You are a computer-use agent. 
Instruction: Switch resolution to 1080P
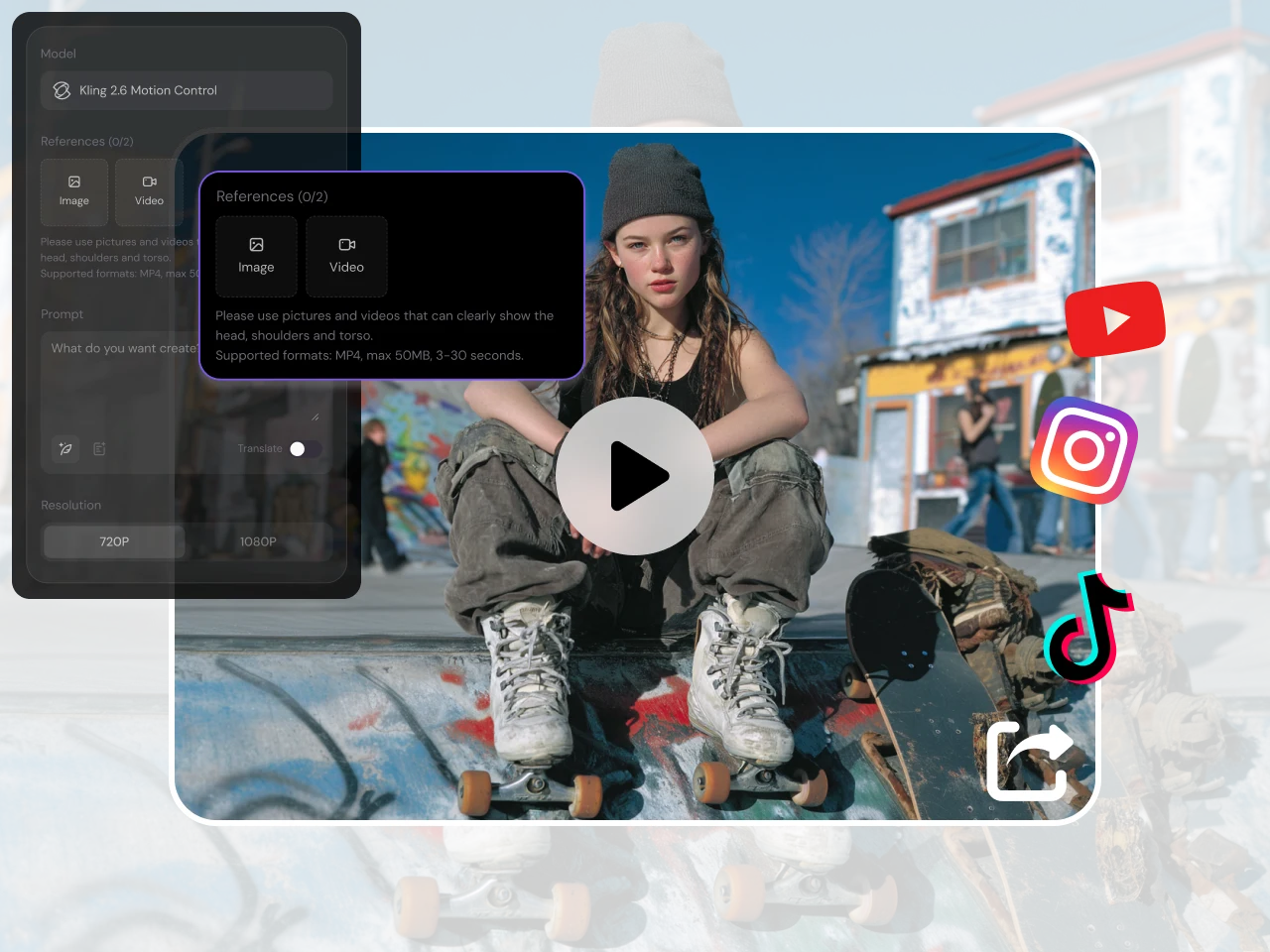[x=258, y=541]
